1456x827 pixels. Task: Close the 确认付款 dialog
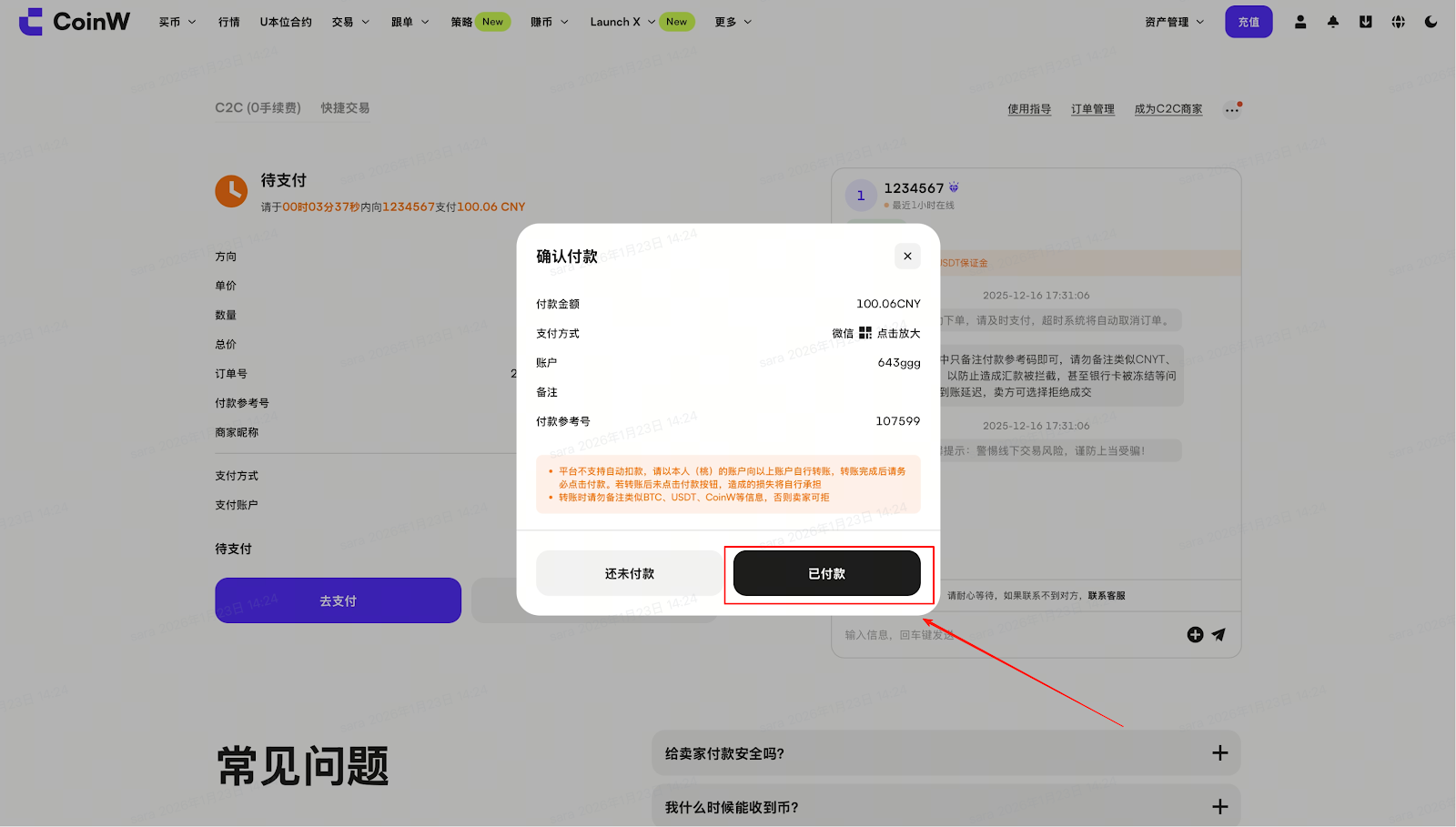click(907, 257)
